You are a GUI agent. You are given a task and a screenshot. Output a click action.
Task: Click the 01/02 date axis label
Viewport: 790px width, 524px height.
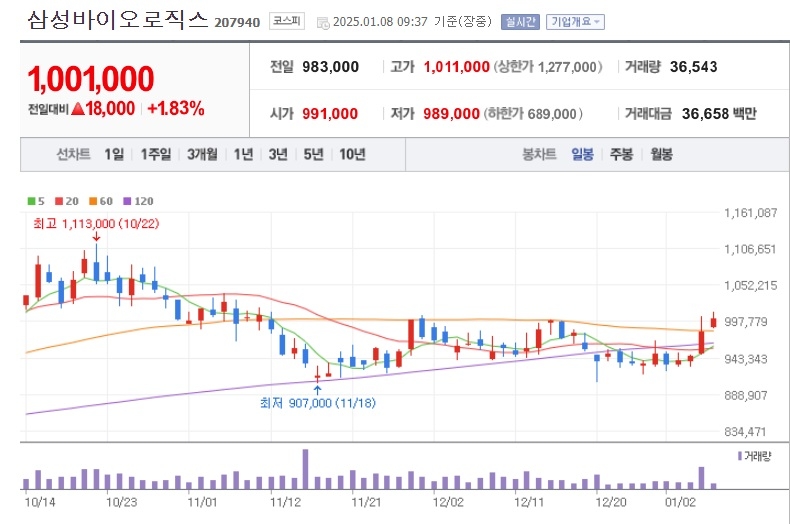[x=680, y=502]
